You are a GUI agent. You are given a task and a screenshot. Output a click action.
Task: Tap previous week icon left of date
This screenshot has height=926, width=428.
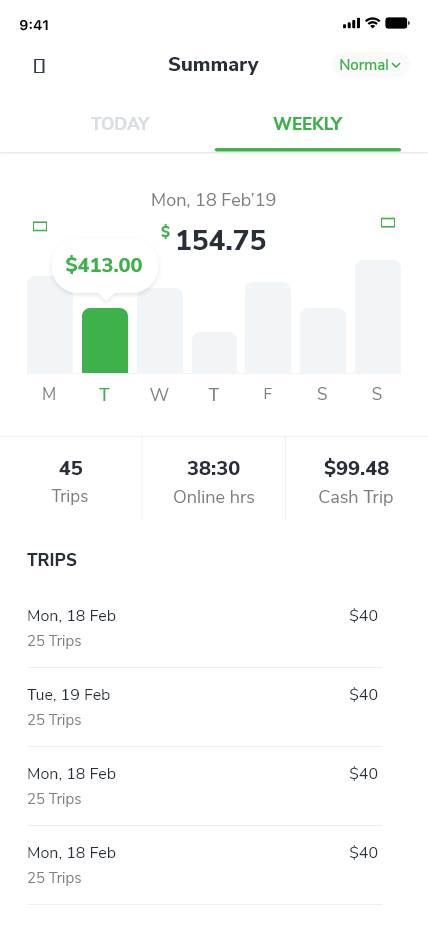pos(40,226)
